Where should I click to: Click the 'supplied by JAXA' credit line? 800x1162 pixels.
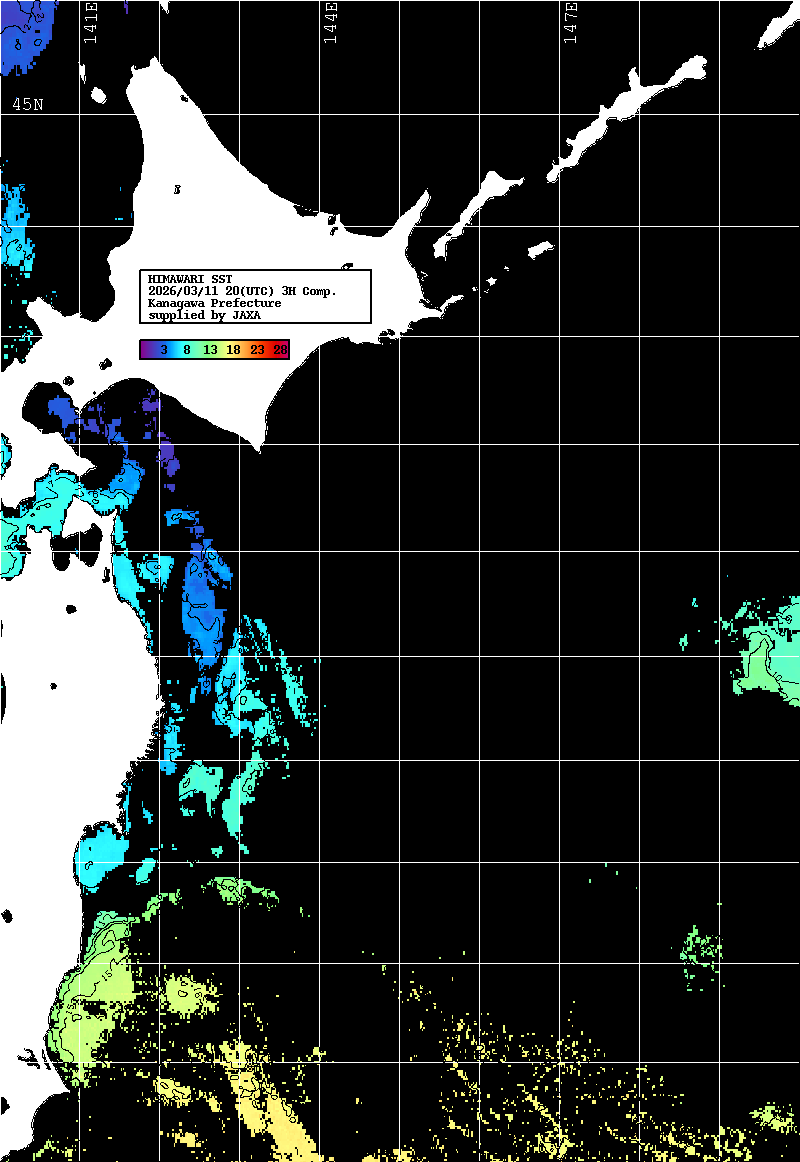[204, 315]
